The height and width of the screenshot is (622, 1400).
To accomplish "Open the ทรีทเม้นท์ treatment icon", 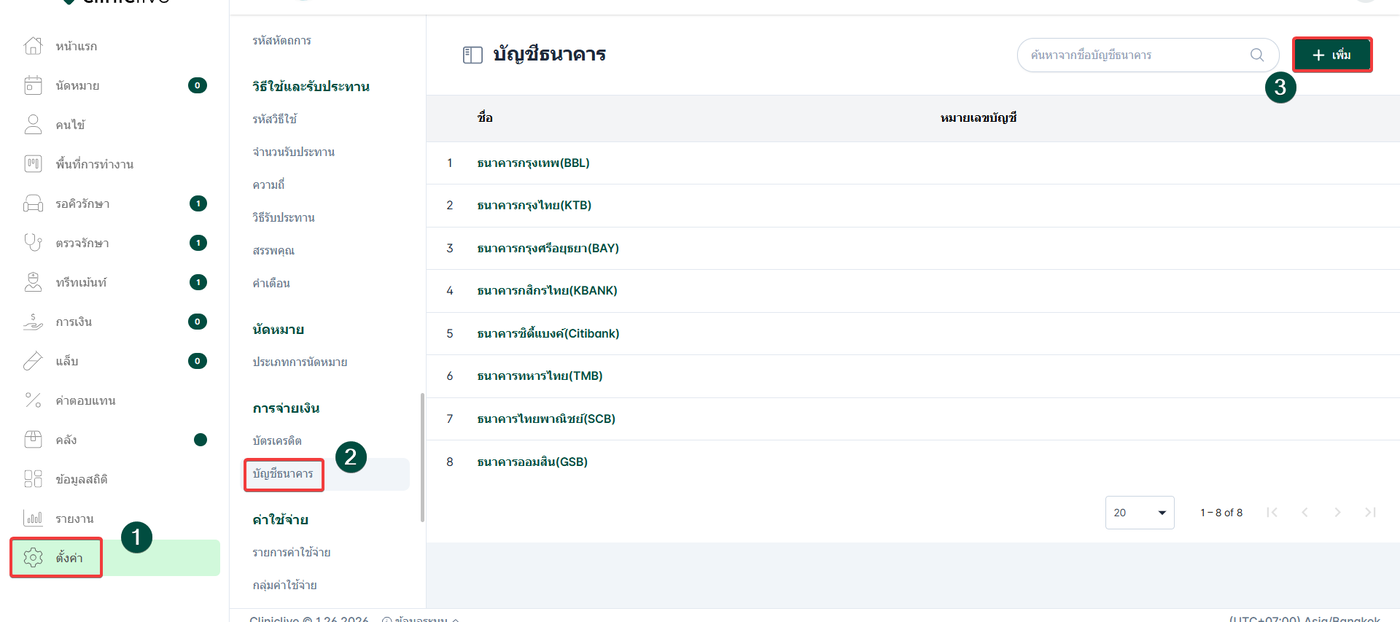I will click(x=33, y=282).
